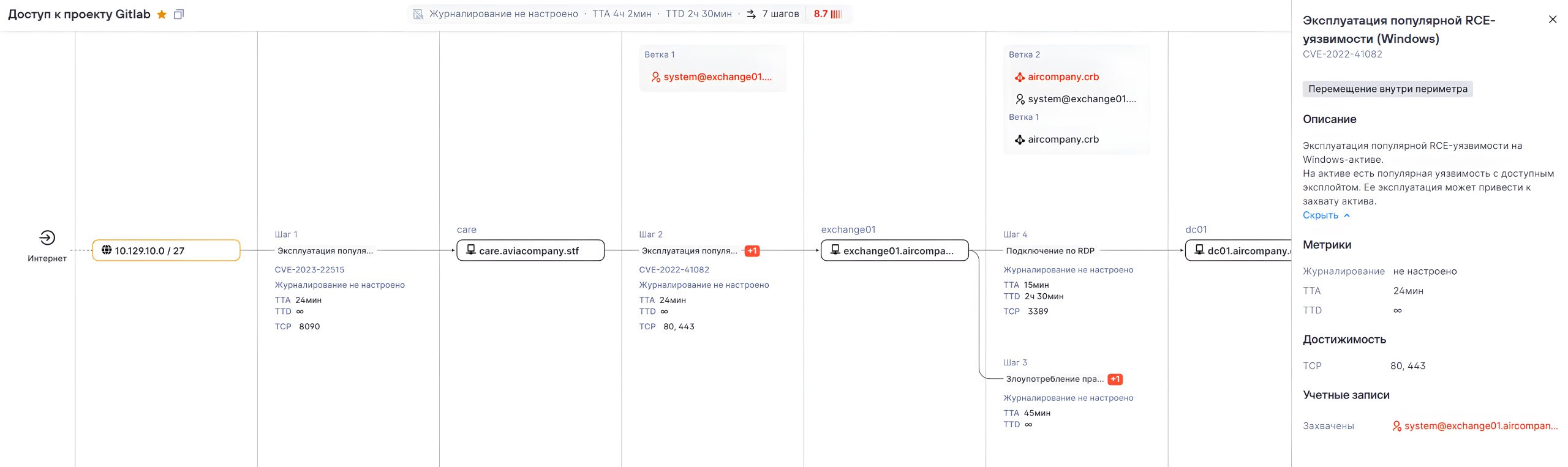Close the vulnerability details panel

pyautogui.click(x=1552, y=20)
